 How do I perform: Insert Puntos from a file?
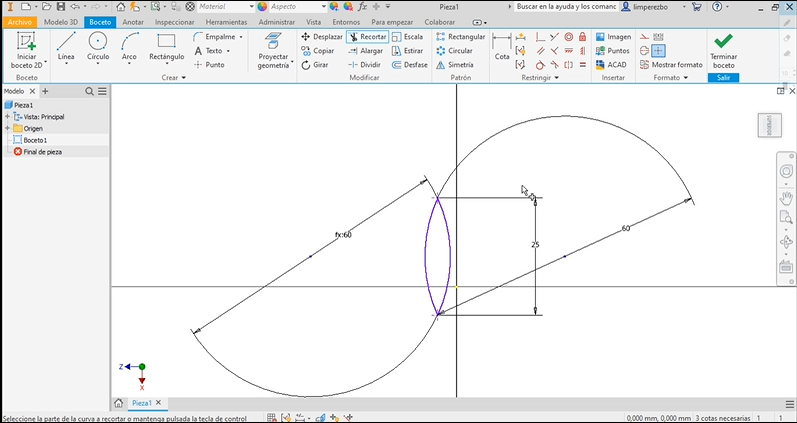click(612, 51)
